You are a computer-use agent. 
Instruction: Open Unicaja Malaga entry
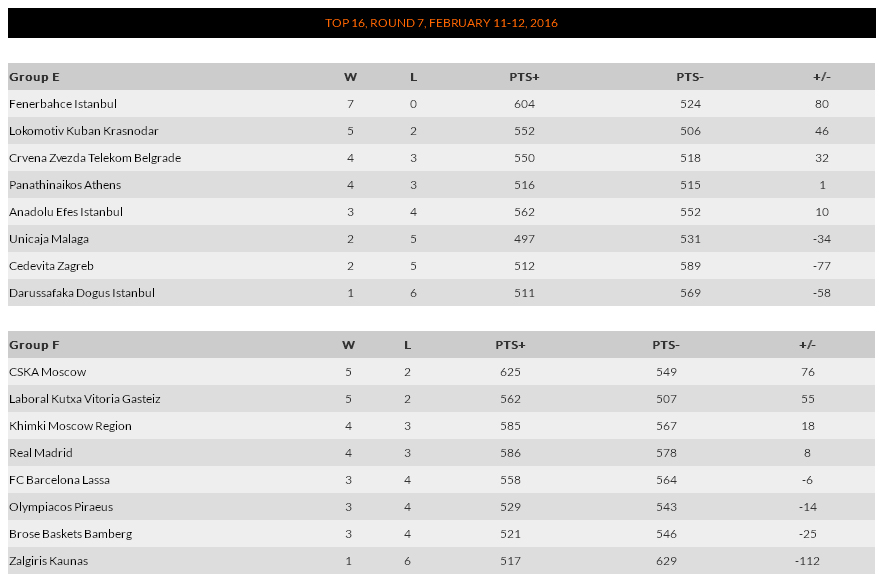point(49,239)
